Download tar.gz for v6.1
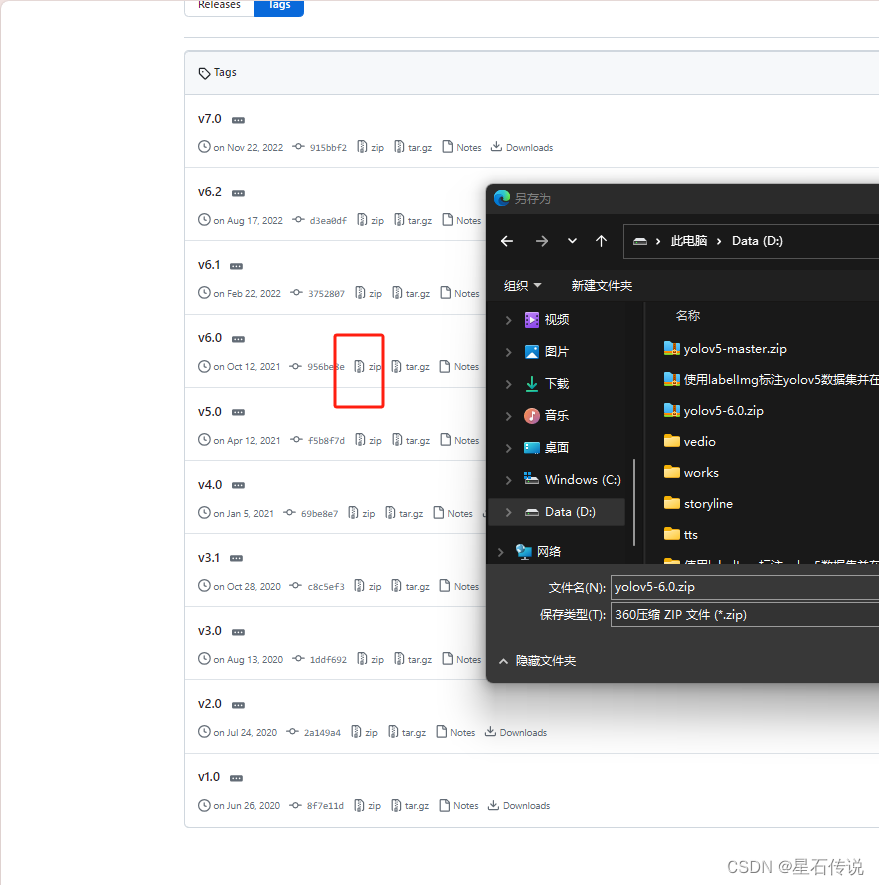The image size is (879, 885). pos(411,293)
